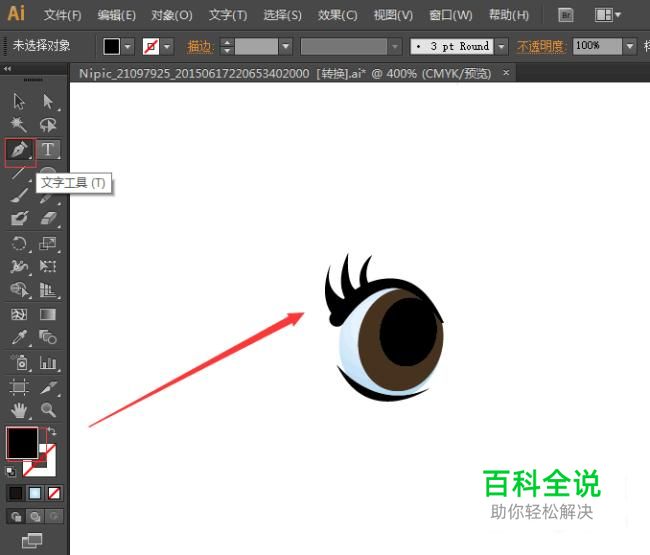
Task: Select the Direct Selection tool
Action: coord(48,101)
